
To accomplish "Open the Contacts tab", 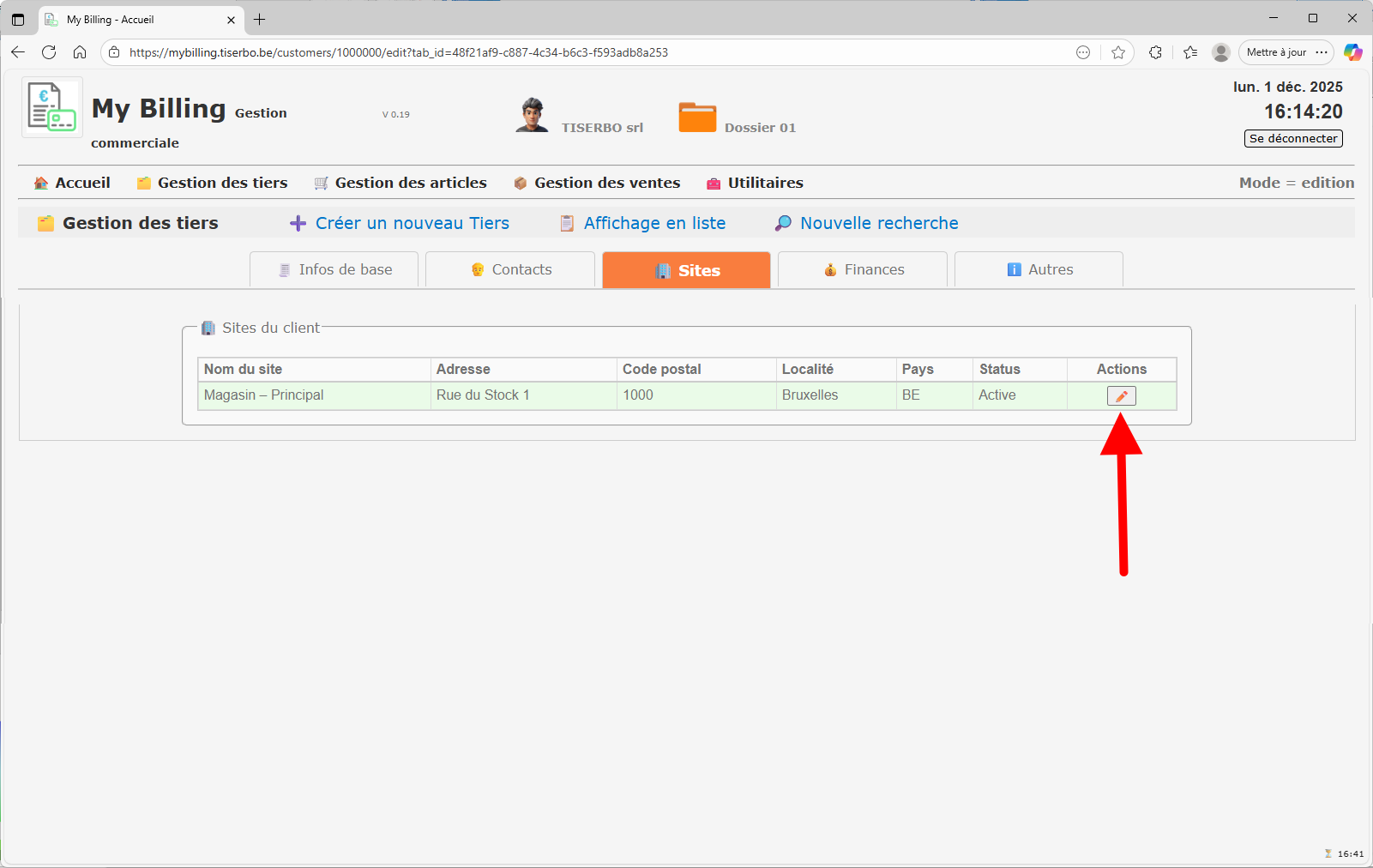I will click(511, 269).
